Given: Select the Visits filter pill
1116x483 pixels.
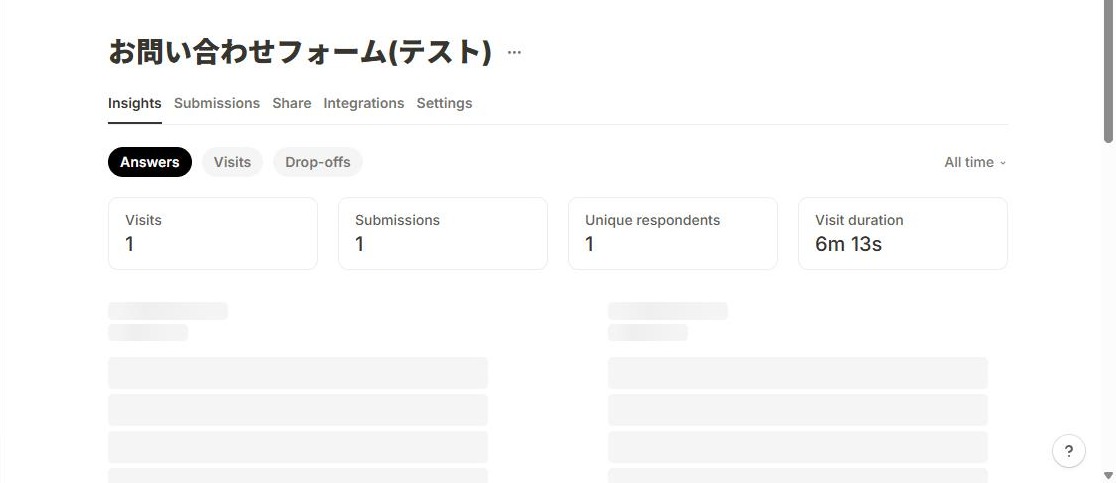Looking at the screenshot, I should pyautogui.click(x=232, y=162).
